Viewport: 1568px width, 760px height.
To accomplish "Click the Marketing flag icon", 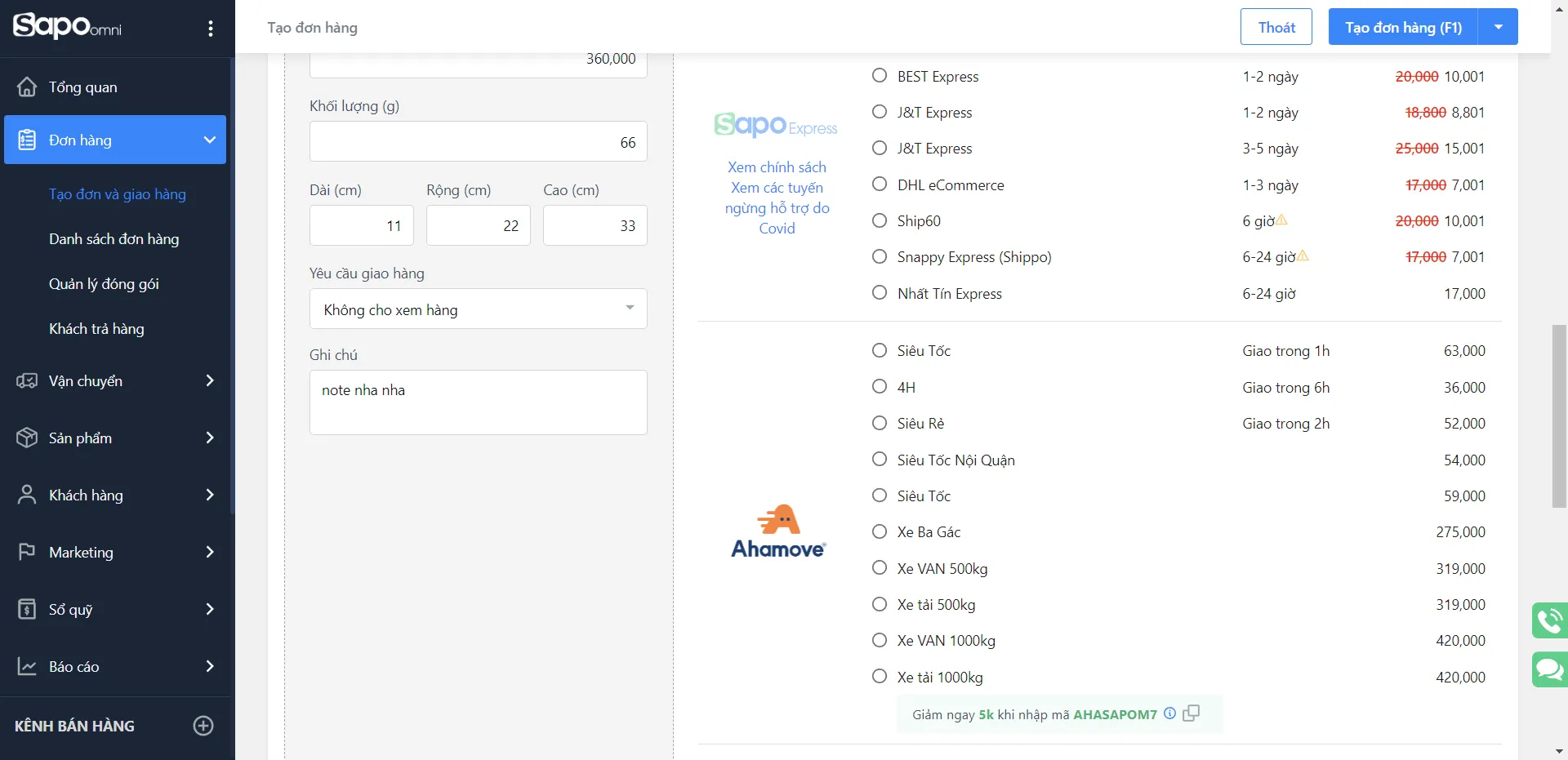I will point(27,552).
